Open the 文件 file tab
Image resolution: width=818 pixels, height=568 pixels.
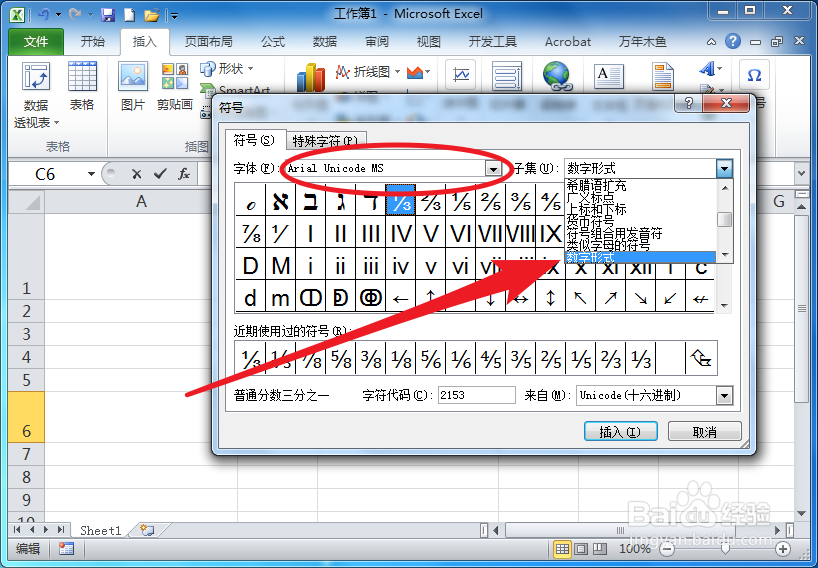36,42
